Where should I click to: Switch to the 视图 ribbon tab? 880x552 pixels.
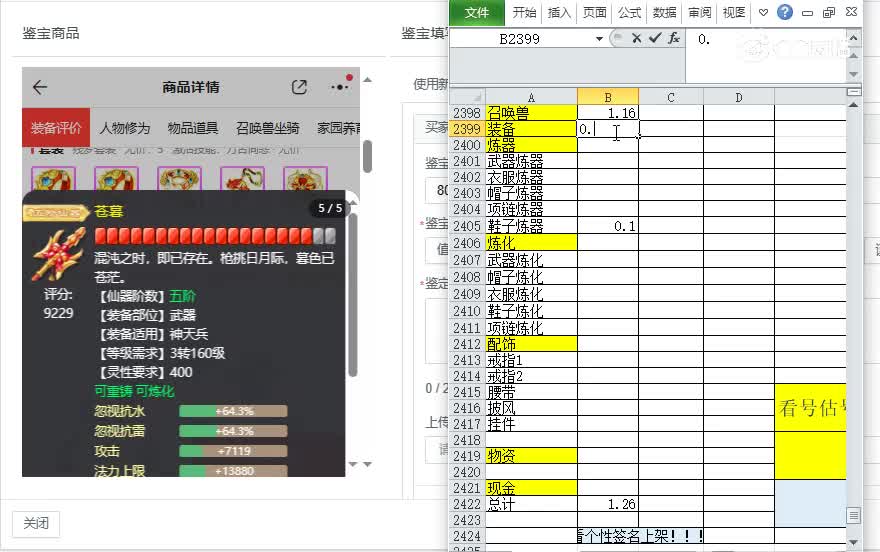click(x=734, y=12)
